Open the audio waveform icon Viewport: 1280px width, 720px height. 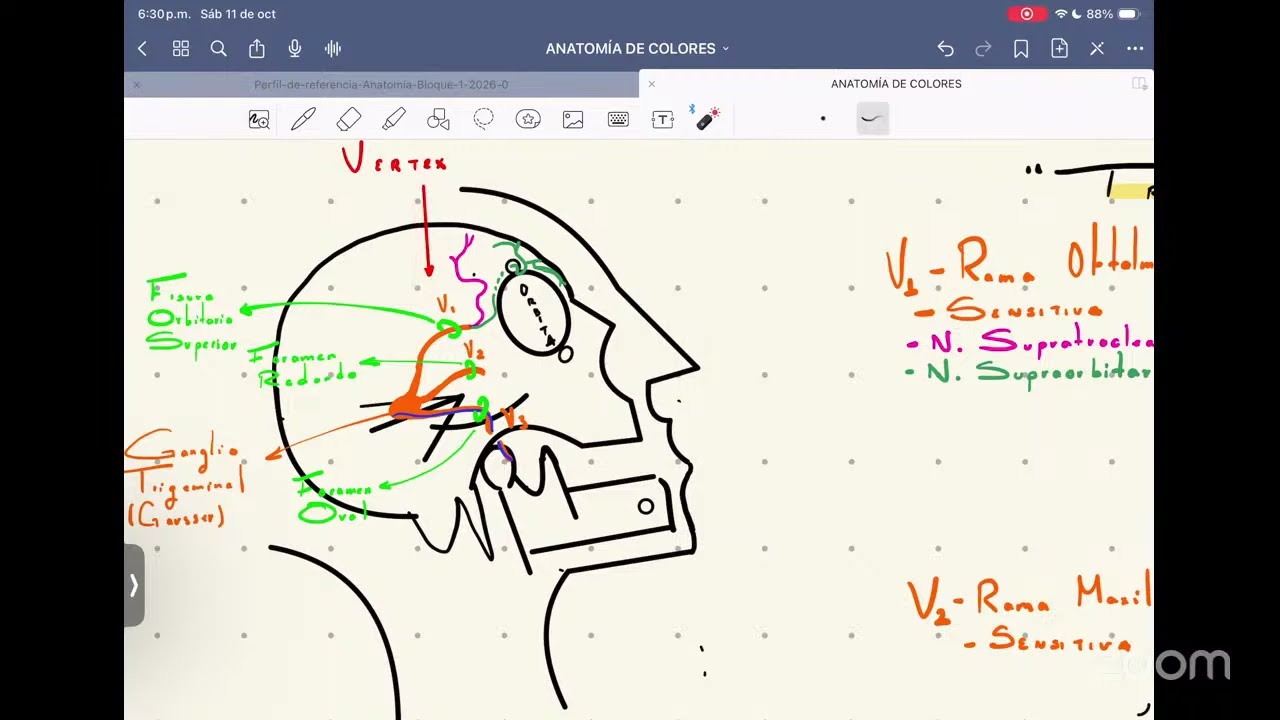(333, 48)
